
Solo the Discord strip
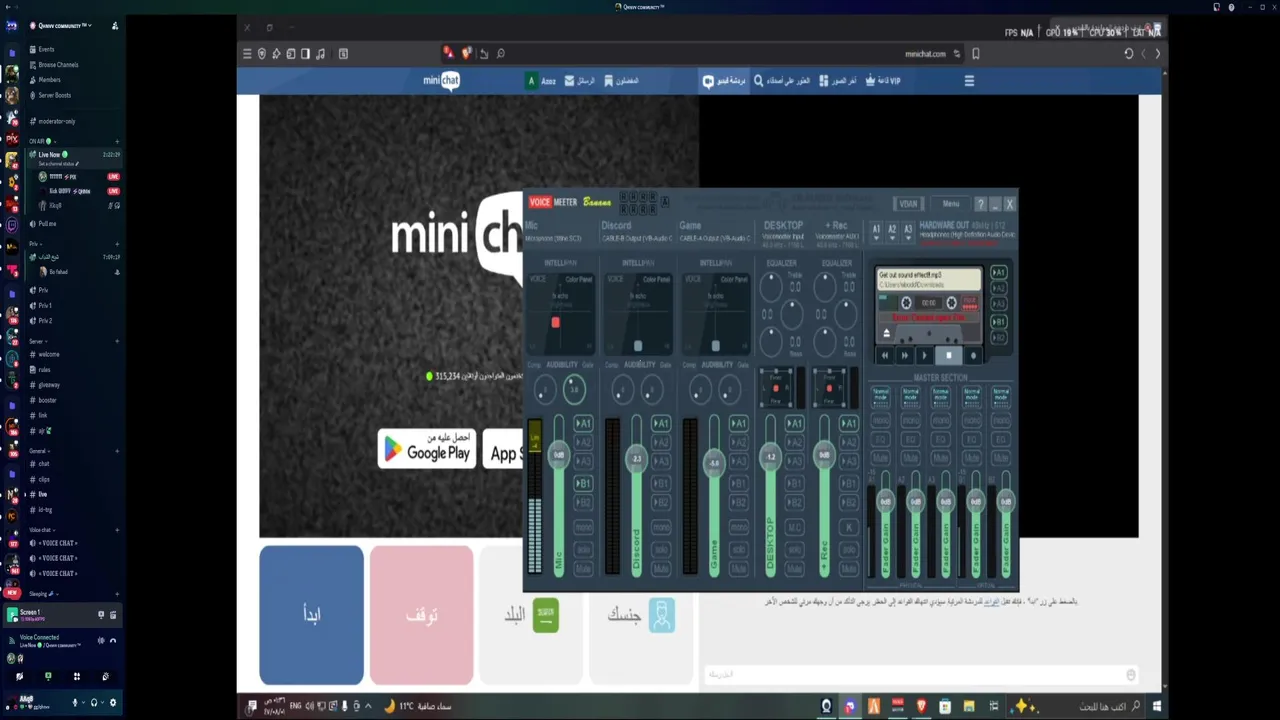coord(660,549)
